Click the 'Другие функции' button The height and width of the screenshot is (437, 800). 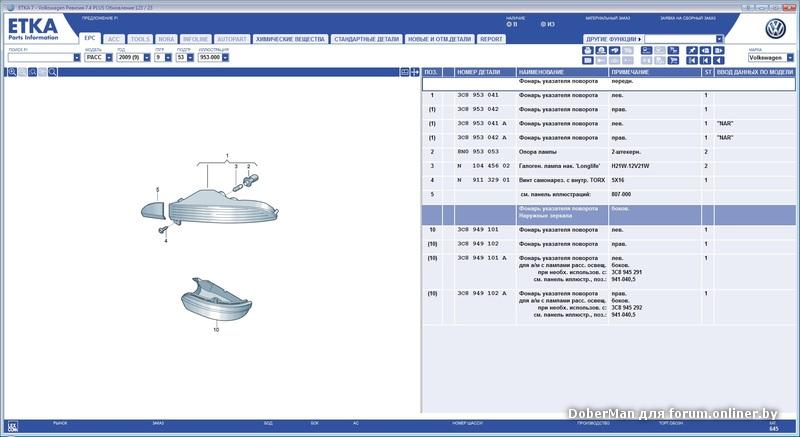[613, 39]
